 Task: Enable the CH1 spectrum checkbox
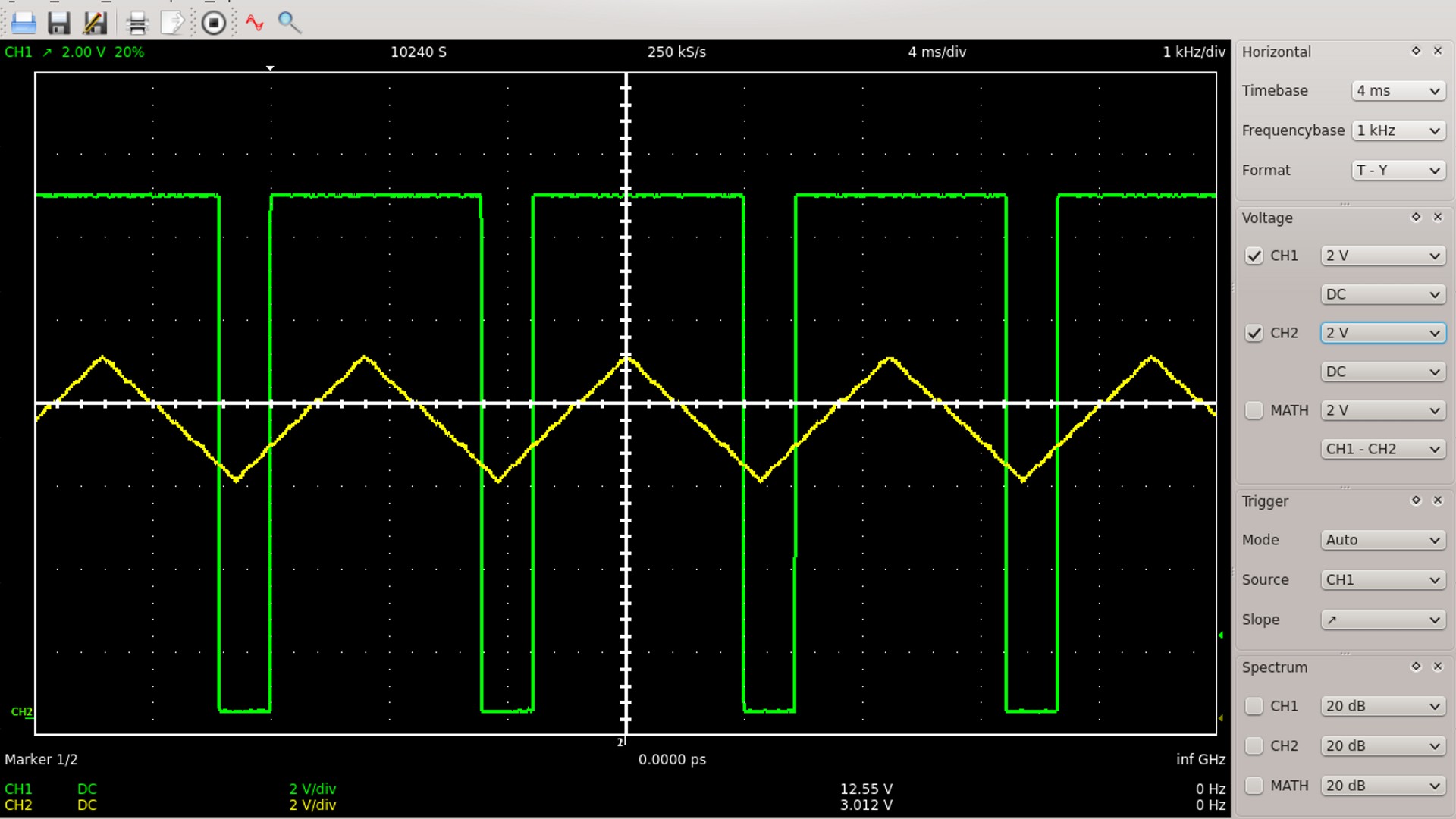click(x=1254, y=706)
